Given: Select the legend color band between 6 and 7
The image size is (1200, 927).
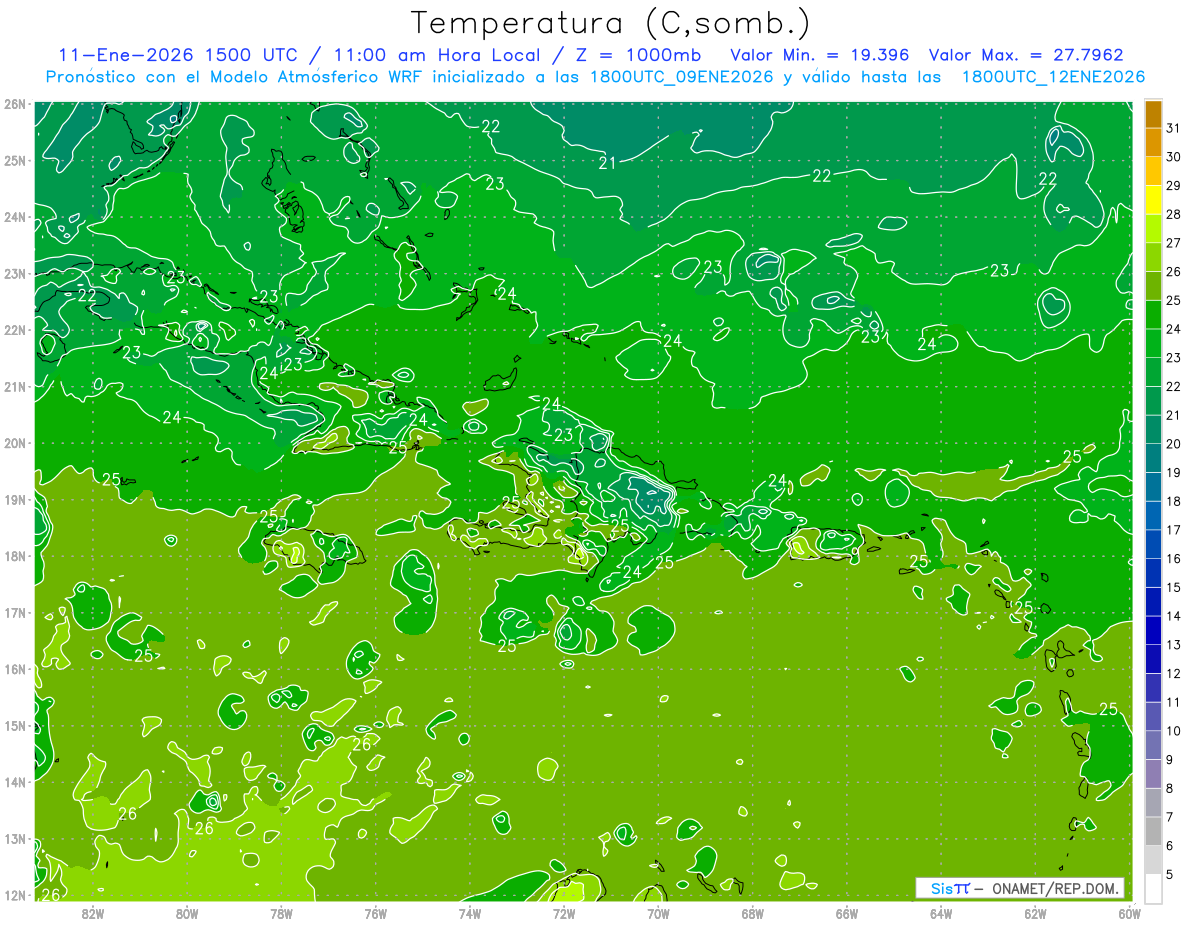Looking at the screenshot, I should tap(1153, 831).
